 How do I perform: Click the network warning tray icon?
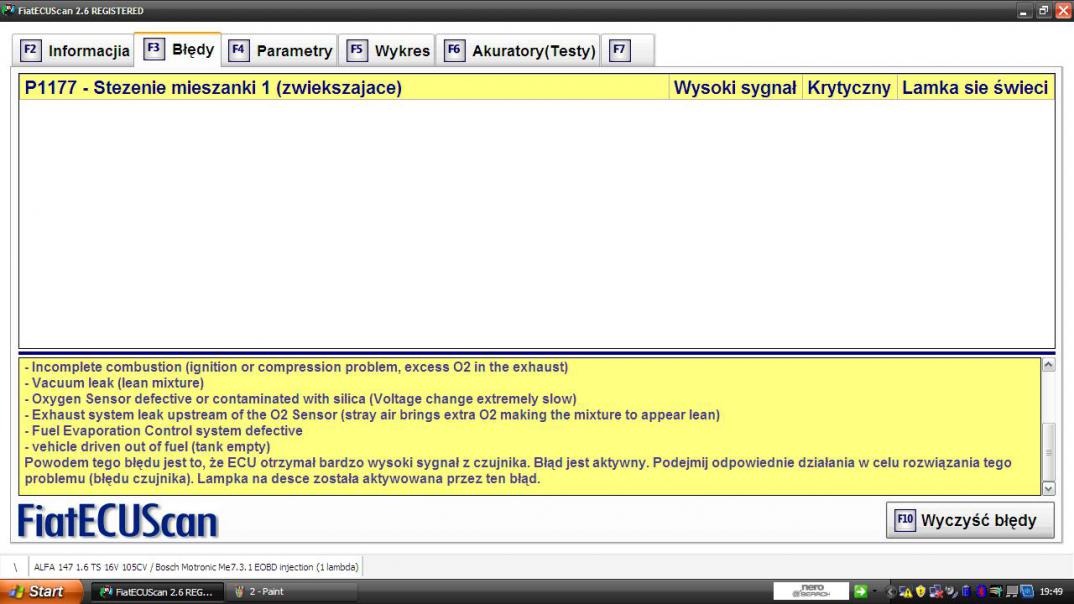[906, 592]
